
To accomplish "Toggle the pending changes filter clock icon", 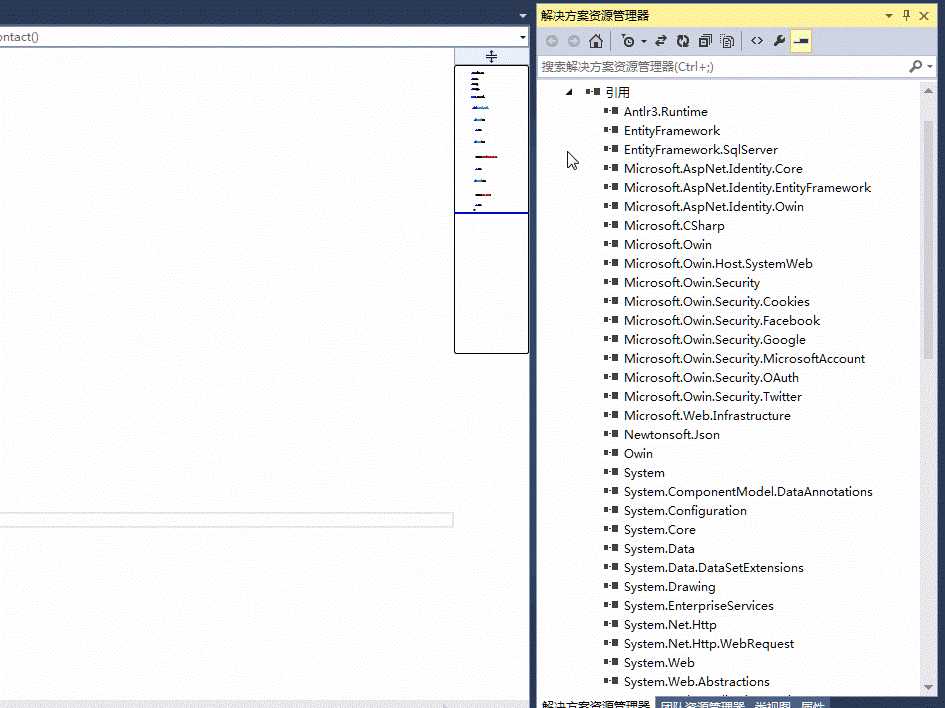I will 627,41.
